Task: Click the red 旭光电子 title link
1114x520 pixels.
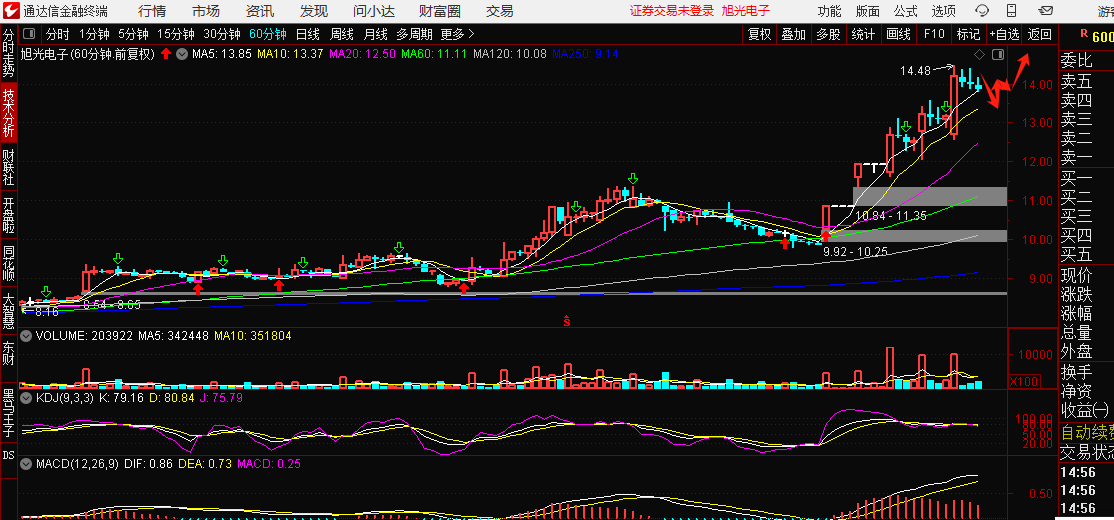Action: (x=746, y=11)
